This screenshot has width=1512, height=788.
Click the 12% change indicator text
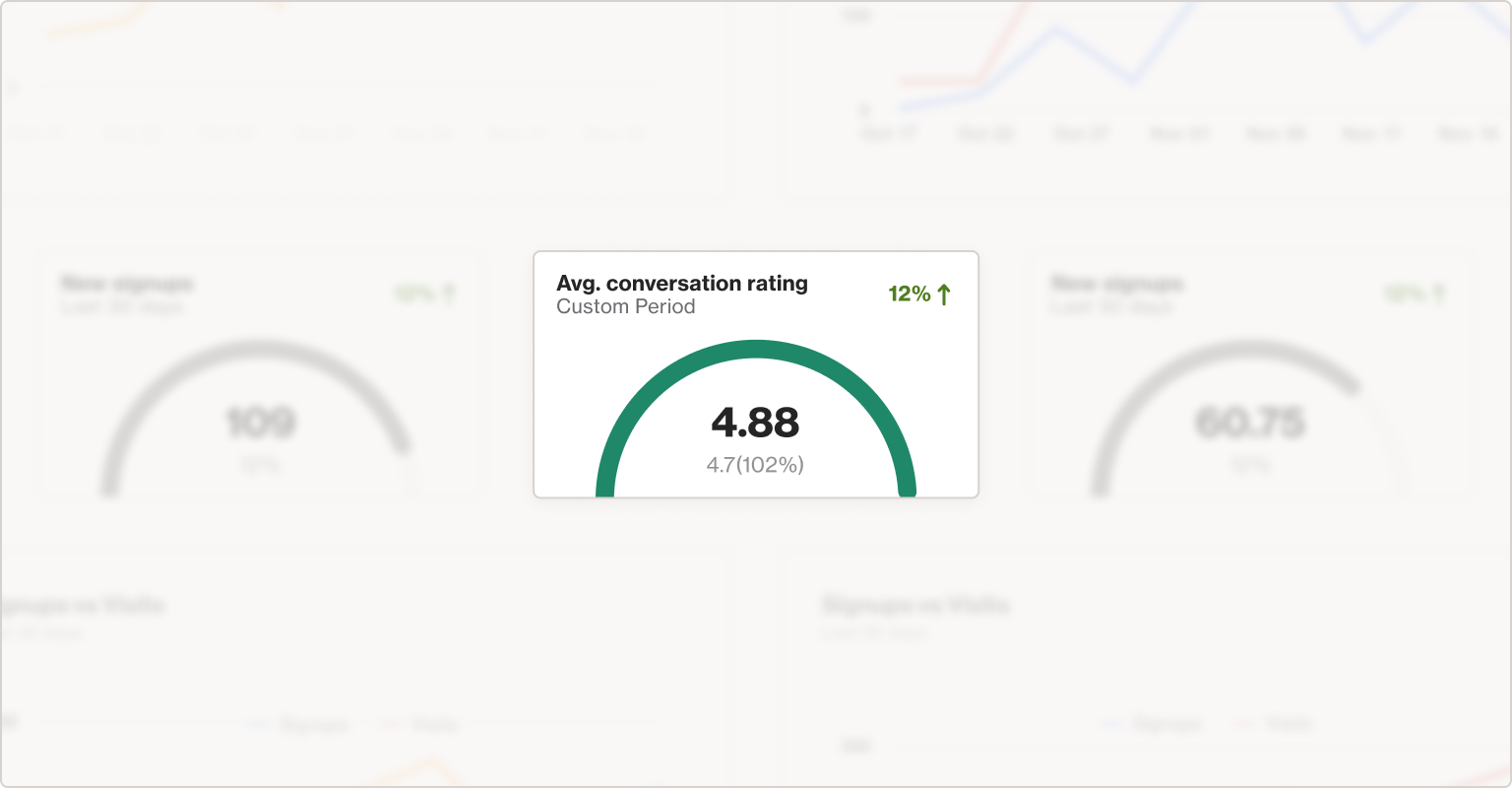pos(911,293)
